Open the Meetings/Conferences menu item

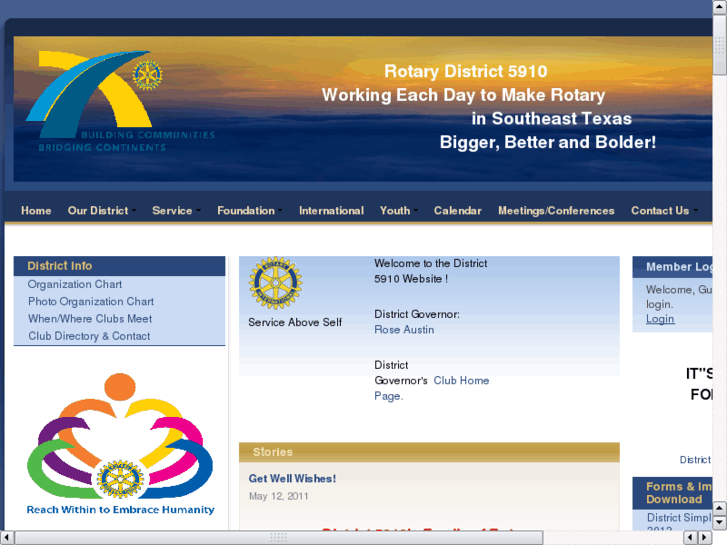tap(556, 211)
